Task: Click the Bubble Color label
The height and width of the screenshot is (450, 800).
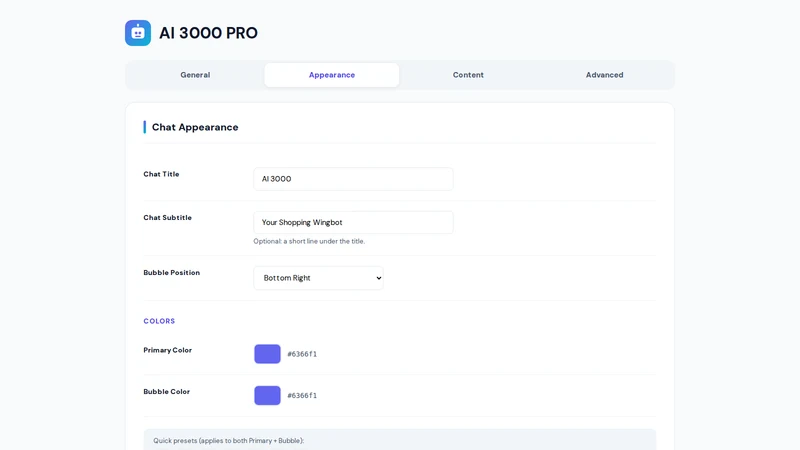Action: coord(166,391)
